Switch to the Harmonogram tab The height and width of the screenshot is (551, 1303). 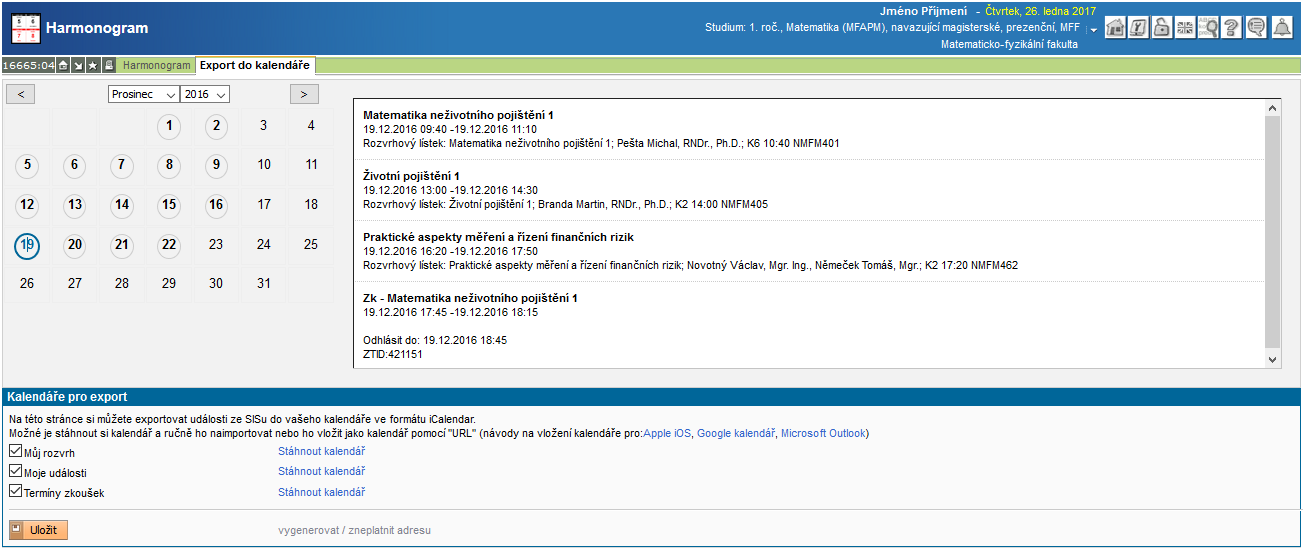[x=156, y=66]
